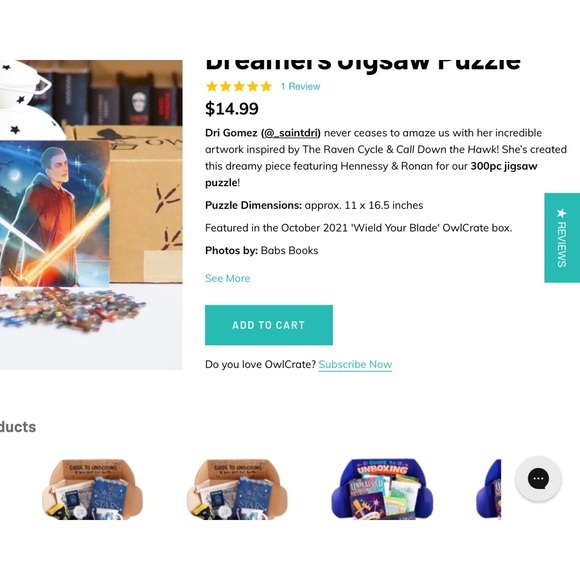Select the second brown unboxing crate product

coord(237,489)
